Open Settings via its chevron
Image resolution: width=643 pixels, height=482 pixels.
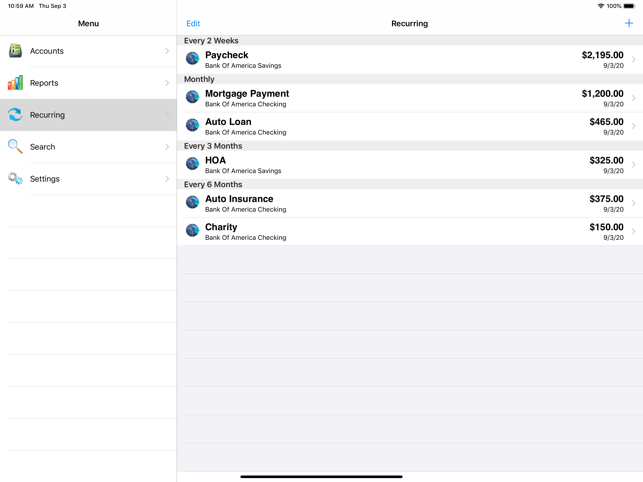tap(167, 179)
